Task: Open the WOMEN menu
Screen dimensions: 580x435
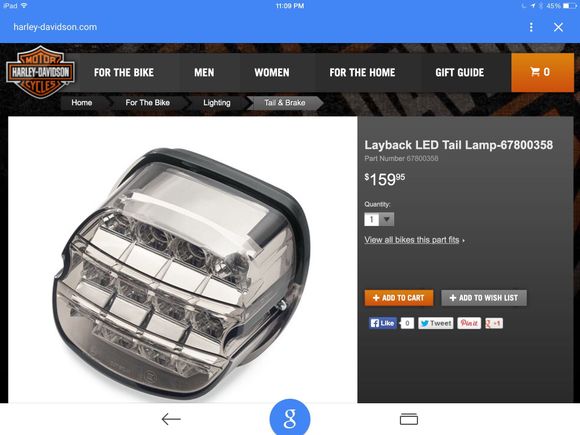Action: coord(272,72)
